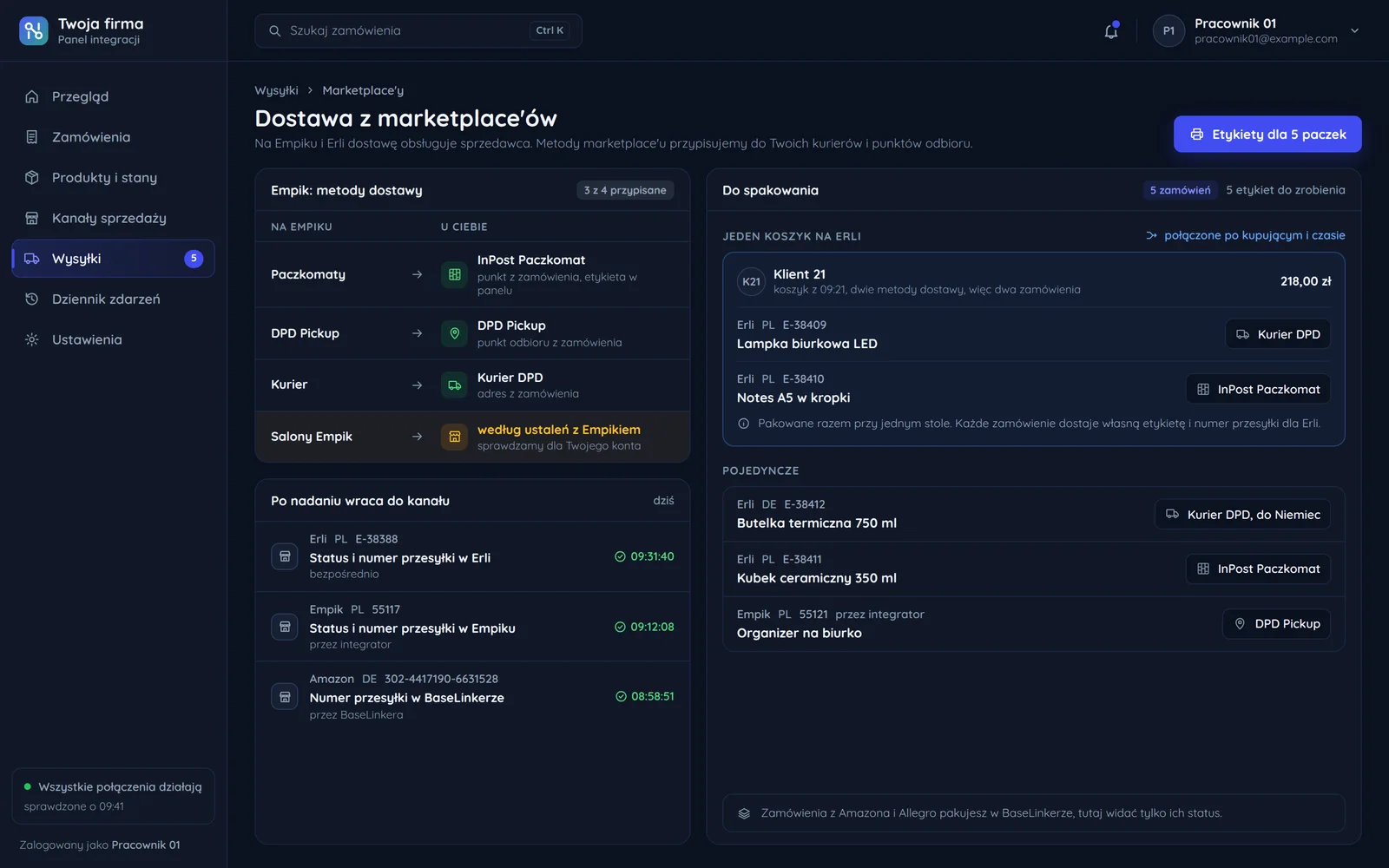Click the Etykiety dla 5 paczek button
Screen dimensions: 1389x868
pyautogui.click(x=1267, y=135)
